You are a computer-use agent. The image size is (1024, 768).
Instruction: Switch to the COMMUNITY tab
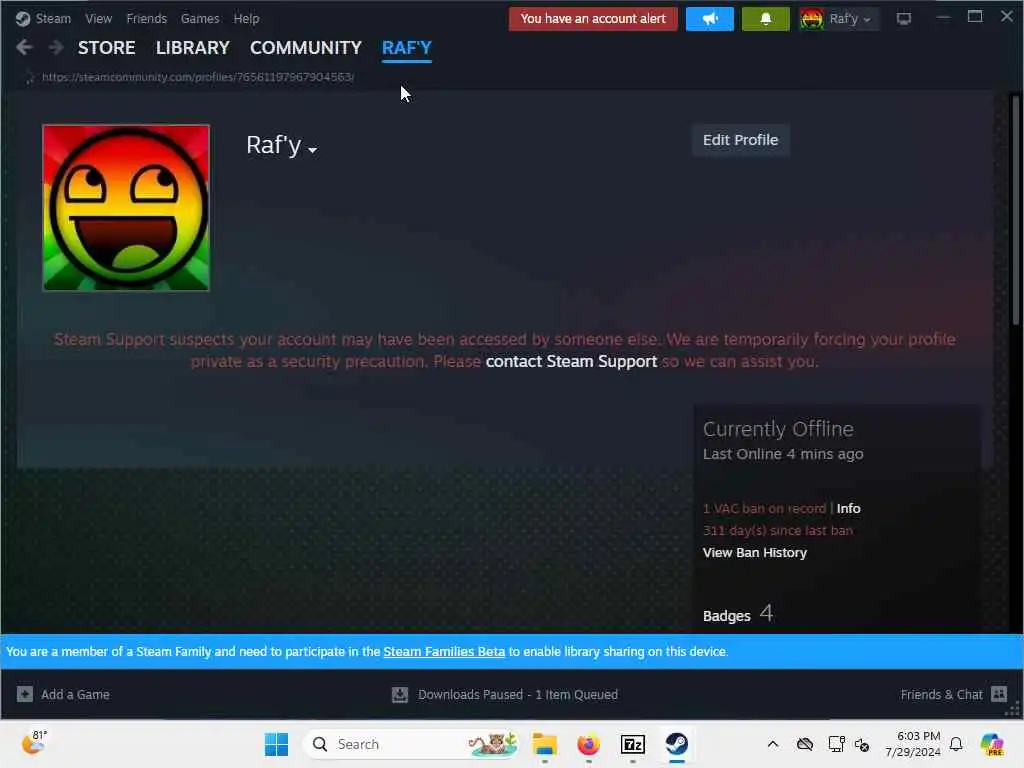[x=306, y=48]
